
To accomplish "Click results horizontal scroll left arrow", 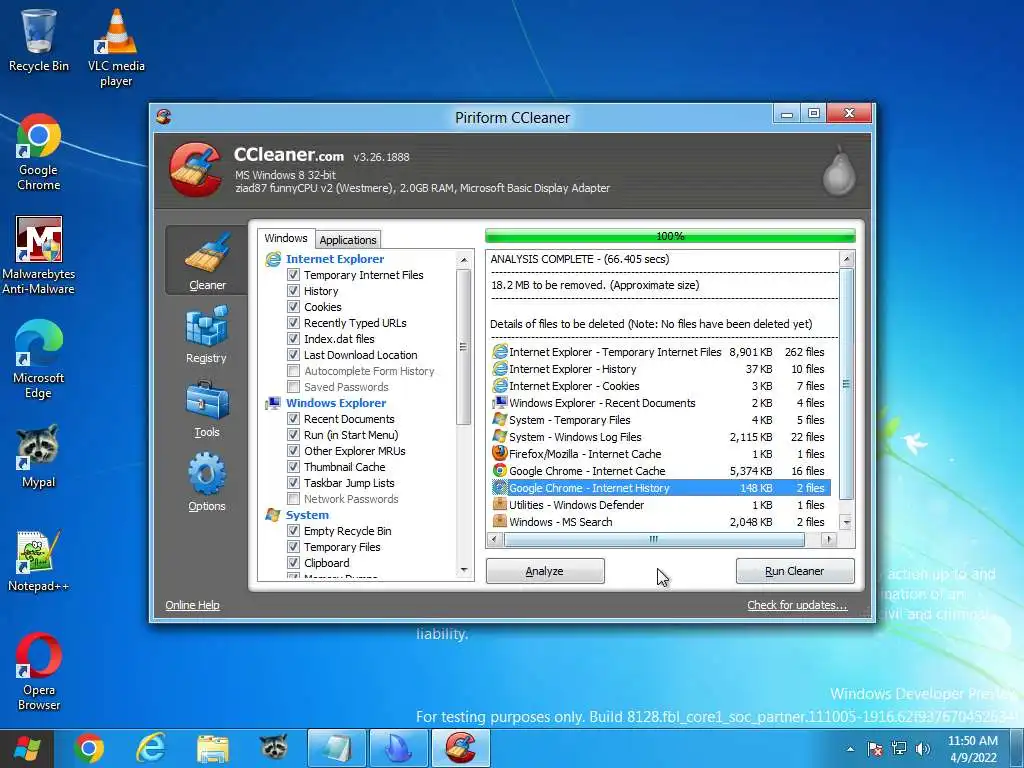I will click(494, 539).
